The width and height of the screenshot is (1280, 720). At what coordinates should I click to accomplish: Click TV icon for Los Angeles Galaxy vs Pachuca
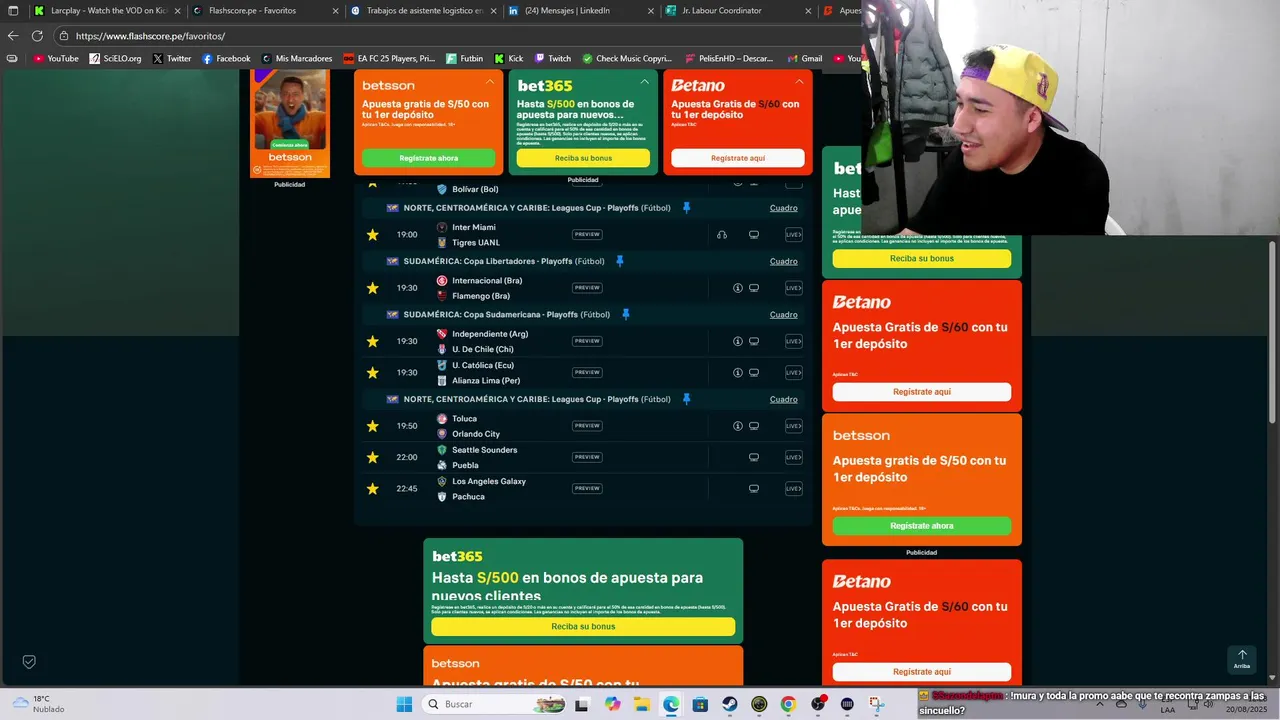[754, 489]
